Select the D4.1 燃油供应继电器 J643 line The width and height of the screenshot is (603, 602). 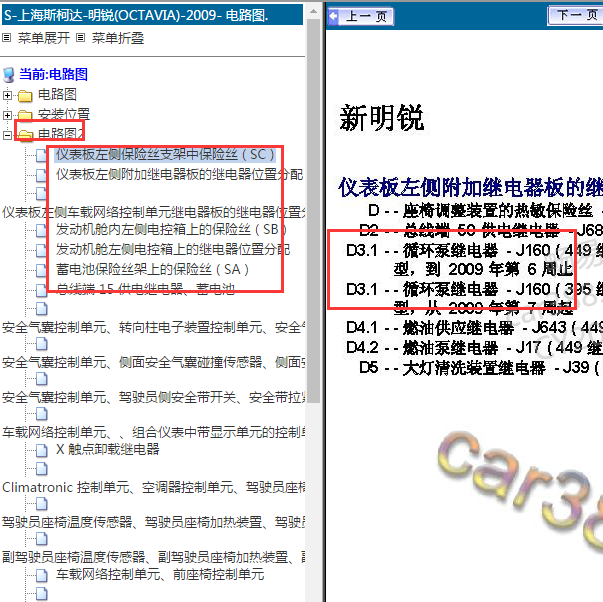click(x=475, y=328)
